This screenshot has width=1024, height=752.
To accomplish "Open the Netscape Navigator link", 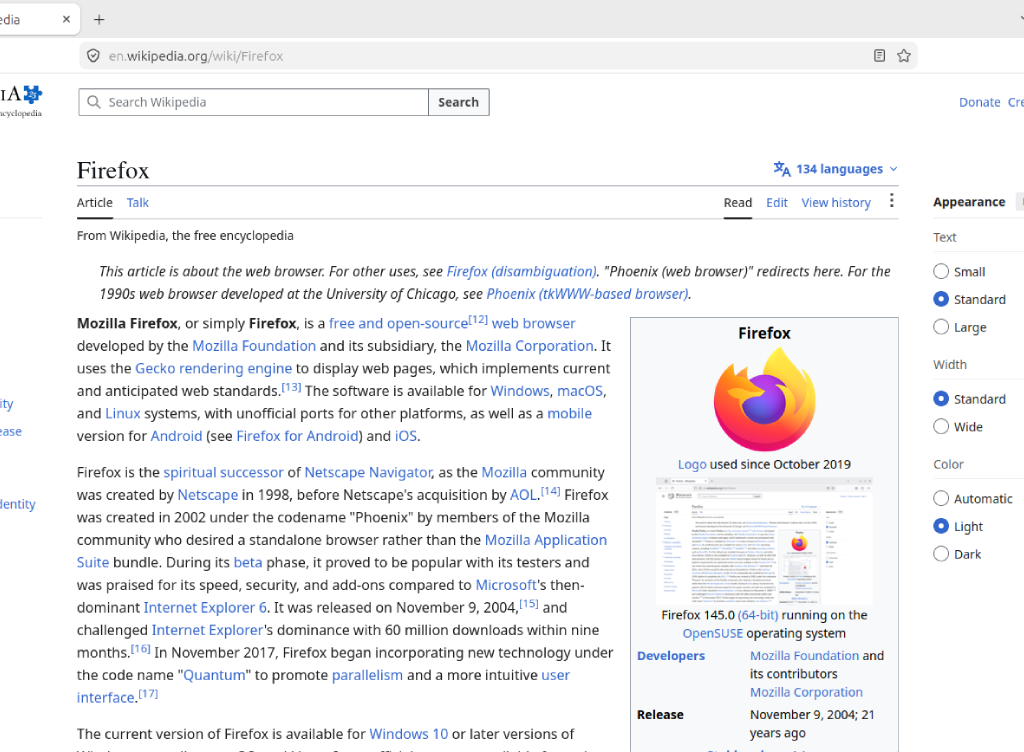I will coord(368,473).
